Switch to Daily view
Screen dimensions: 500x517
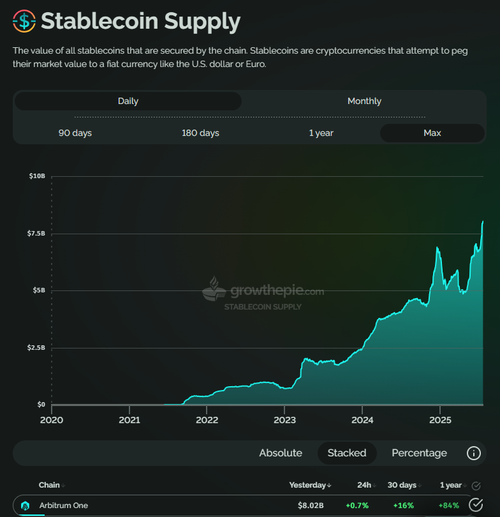(128, 101)
